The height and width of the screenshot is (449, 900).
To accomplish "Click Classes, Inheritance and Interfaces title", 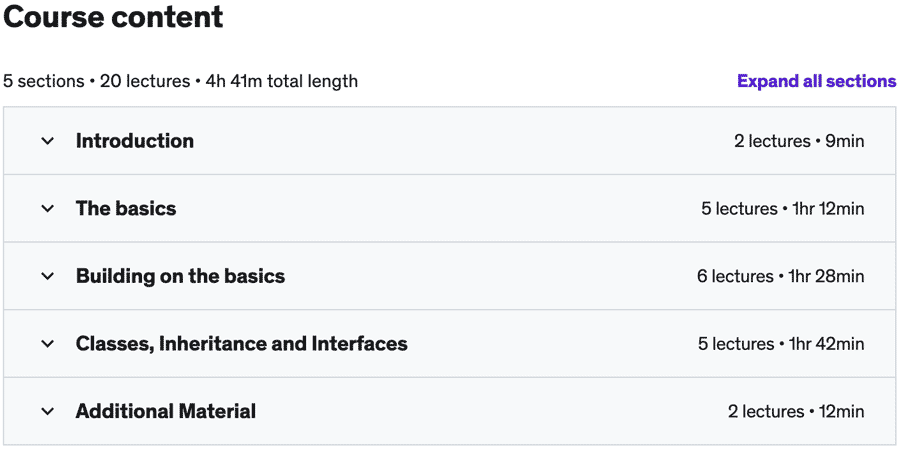I will 241,344.
